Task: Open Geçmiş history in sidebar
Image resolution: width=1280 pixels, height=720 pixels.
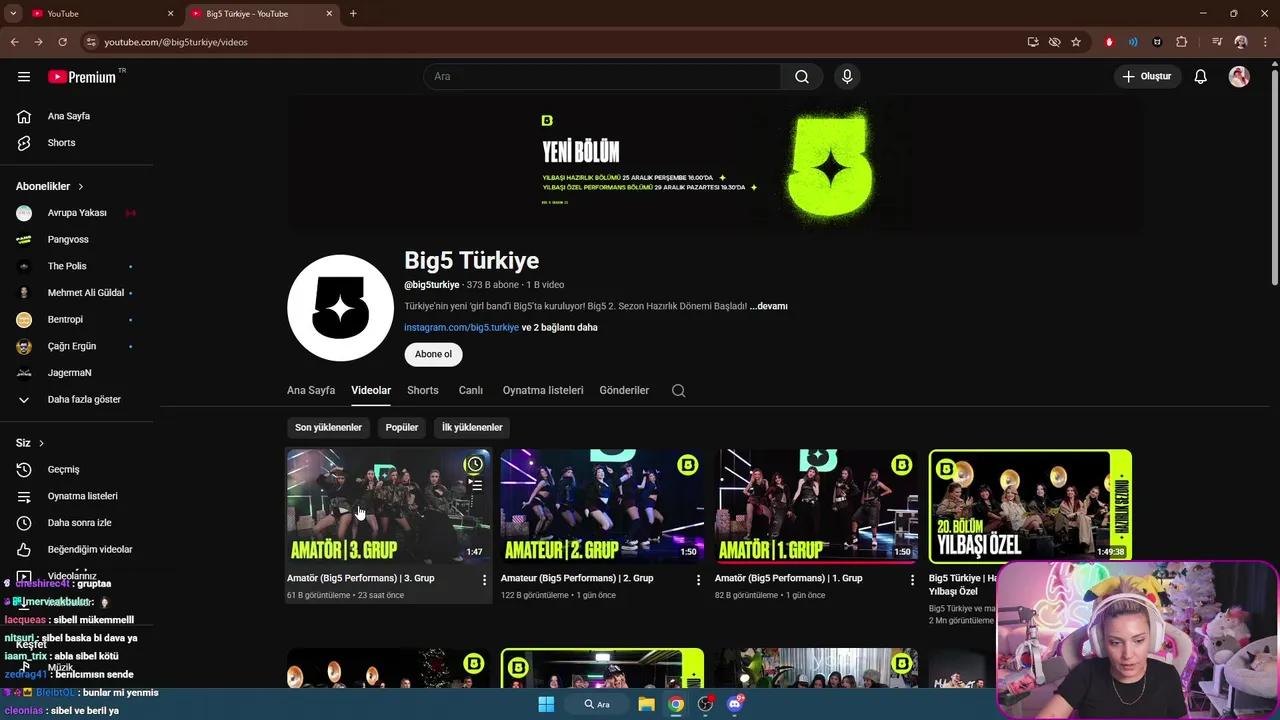Action: (x=62, y=469)
